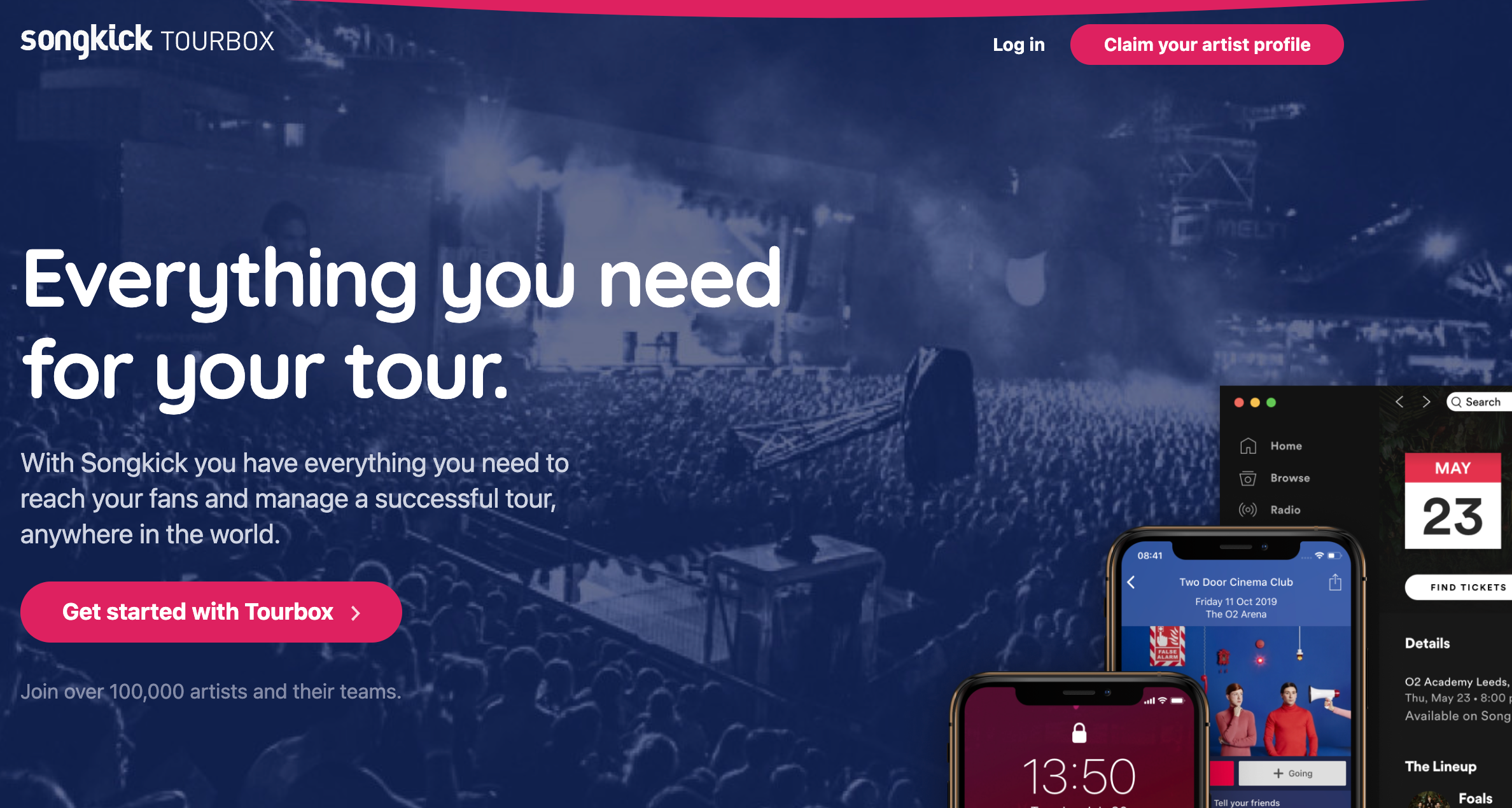
Task: Click the Search bar in app header
Action: point(1485,400)
